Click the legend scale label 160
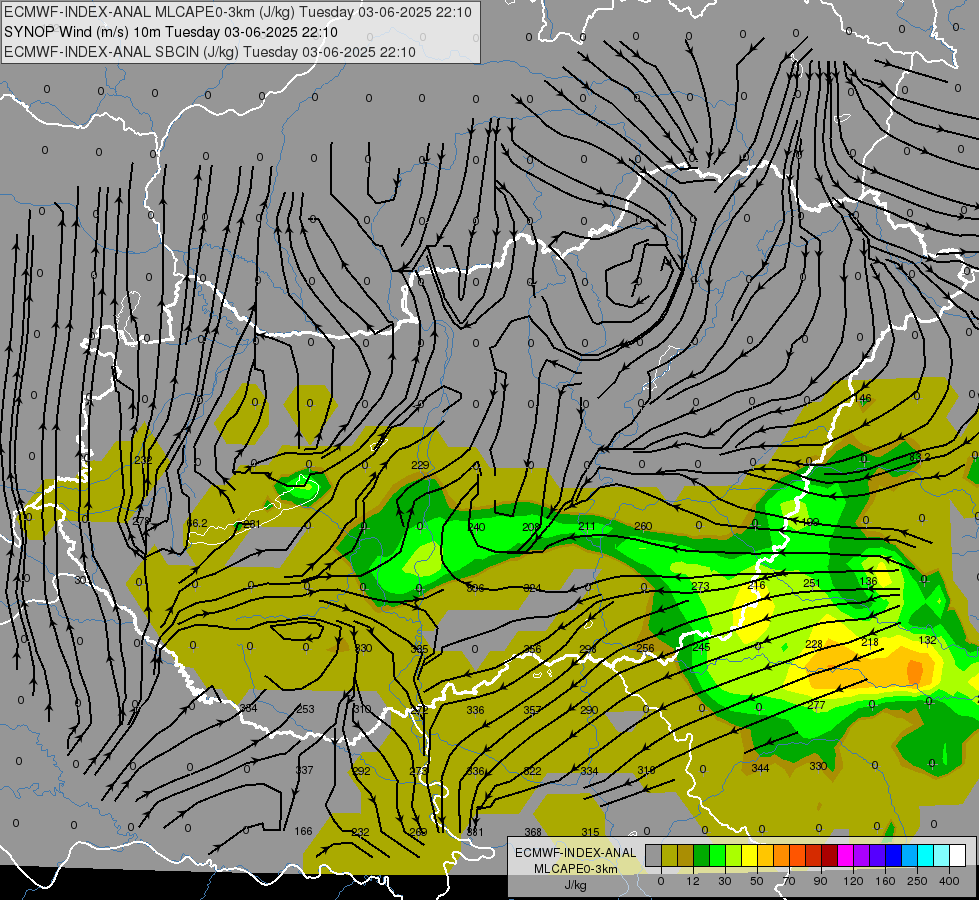 tap(885, 881)
